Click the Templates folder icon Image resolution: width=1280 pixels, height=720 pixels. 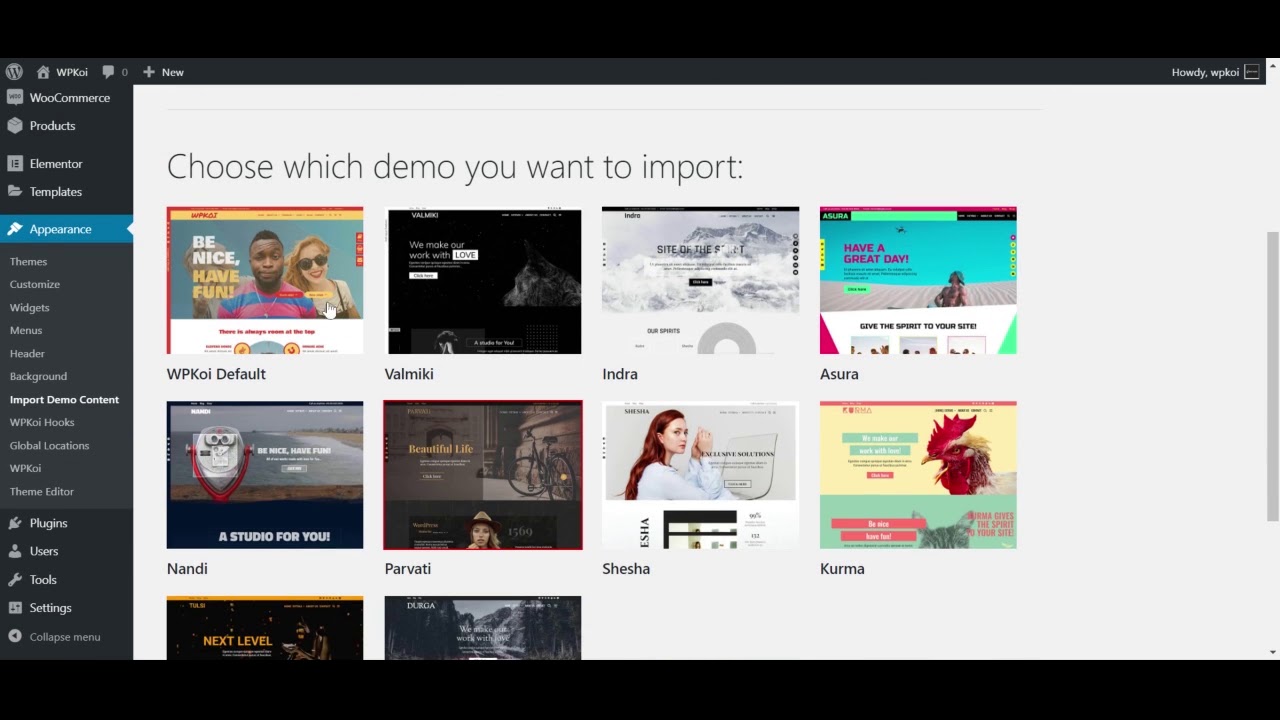coord(15,192)
